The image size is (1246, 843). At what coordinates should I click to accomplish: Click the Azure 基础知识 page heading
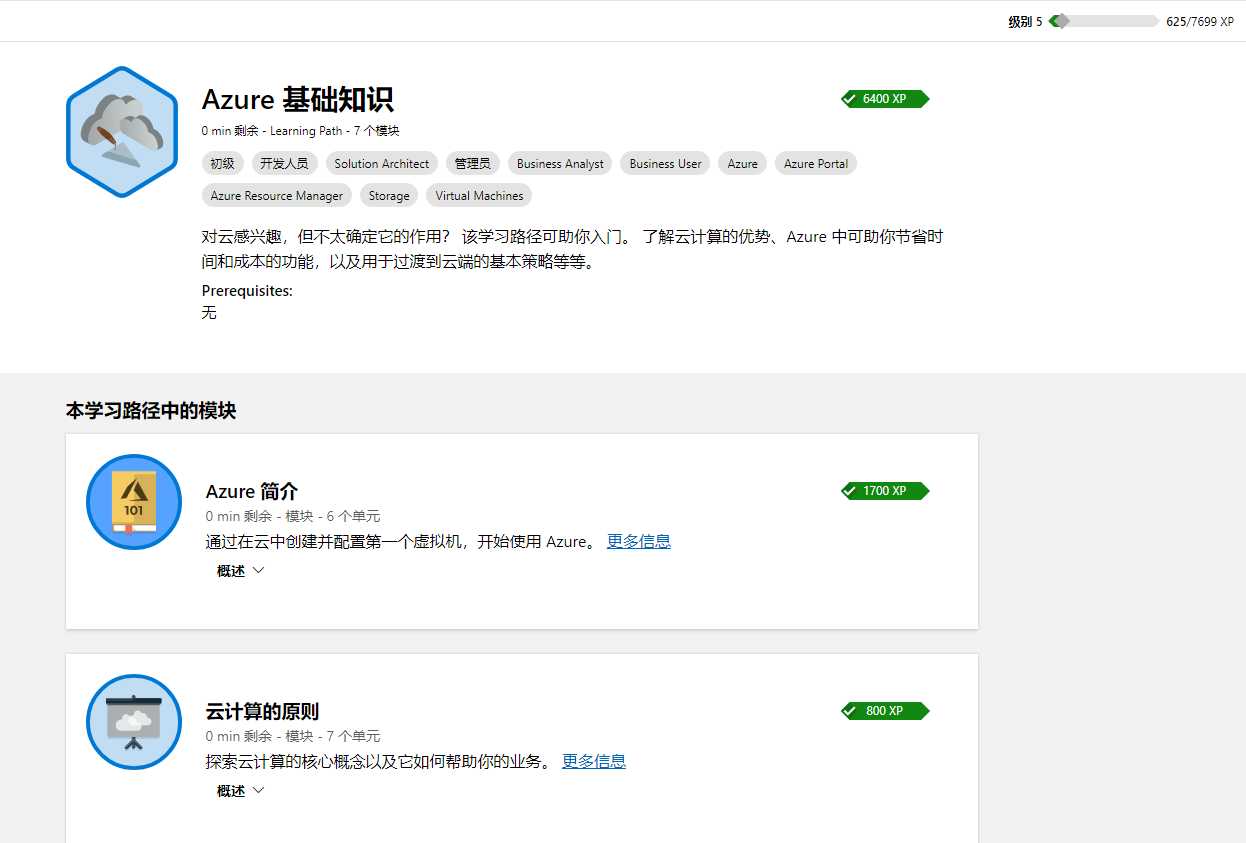[x=297, y=99]
